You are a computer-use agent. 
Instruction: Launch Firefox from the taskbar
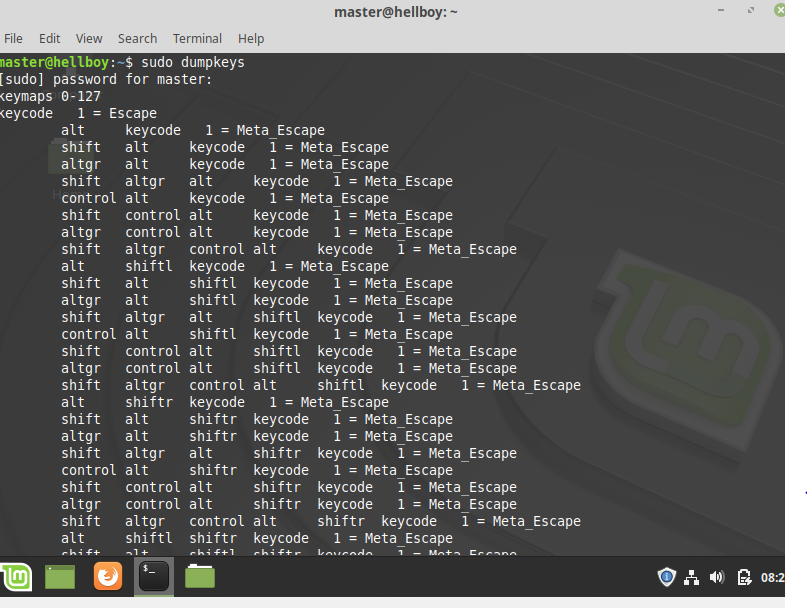coord(108,576)
